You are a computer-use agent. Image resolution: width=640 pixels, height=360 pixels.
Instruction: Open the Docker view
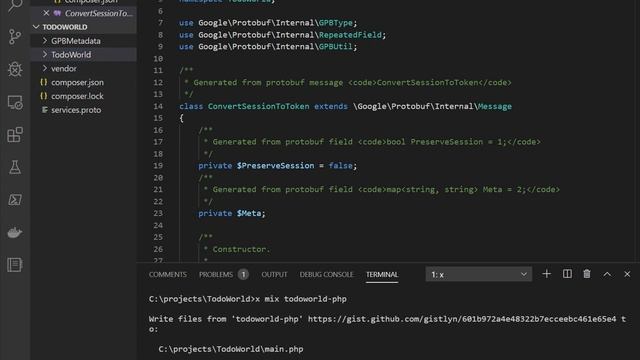click(x=15, y=232)
